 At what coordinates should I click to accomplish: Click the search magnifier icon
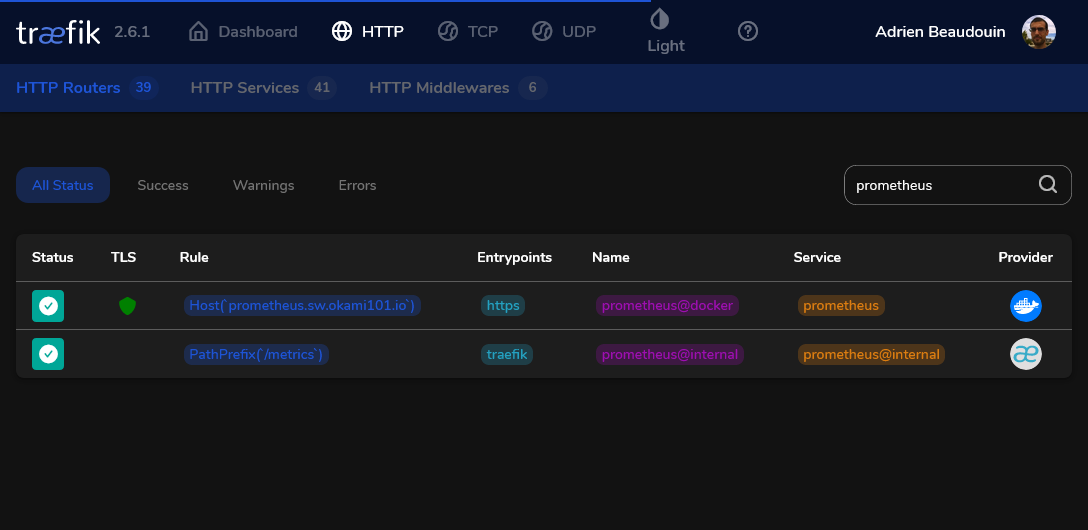click(x=1048, y=185)
